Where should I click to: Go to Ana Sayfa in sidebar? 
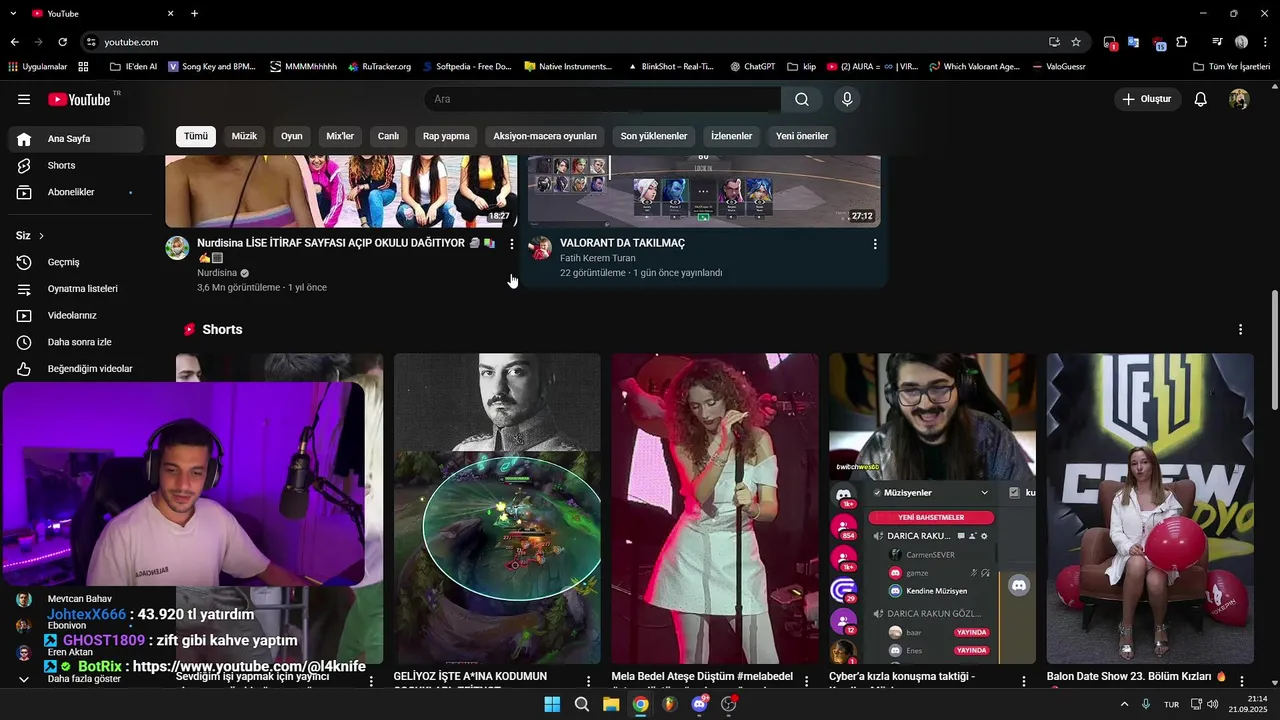[76, 139]
